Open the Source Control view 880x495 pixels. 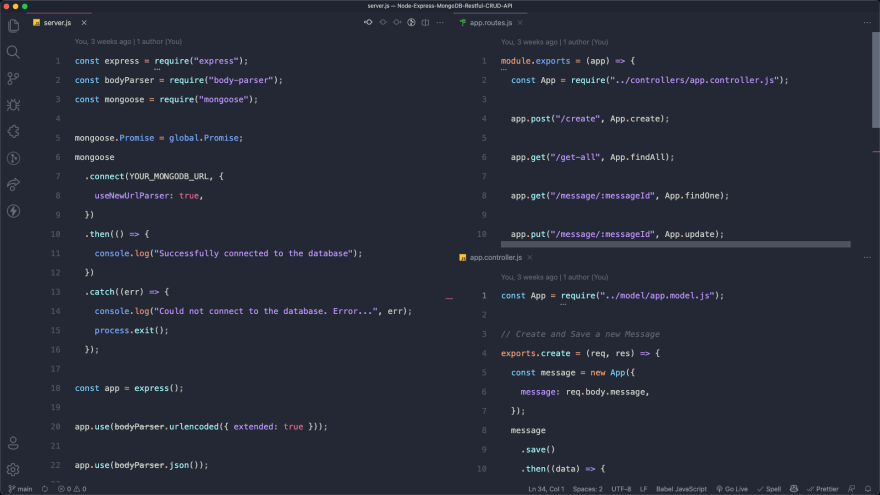pyautogui.click(x=13, y=78)
